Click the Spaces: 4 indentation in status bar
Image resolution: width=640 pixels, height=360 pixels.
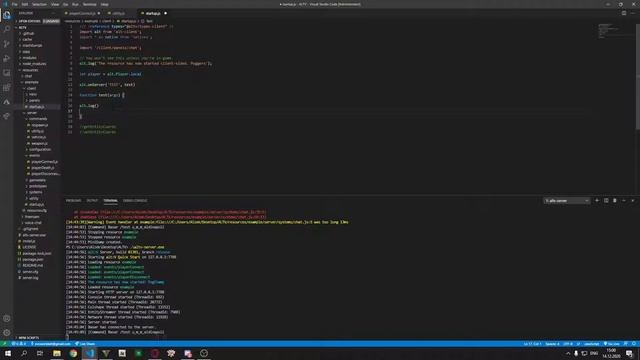(x=552, y=344)
